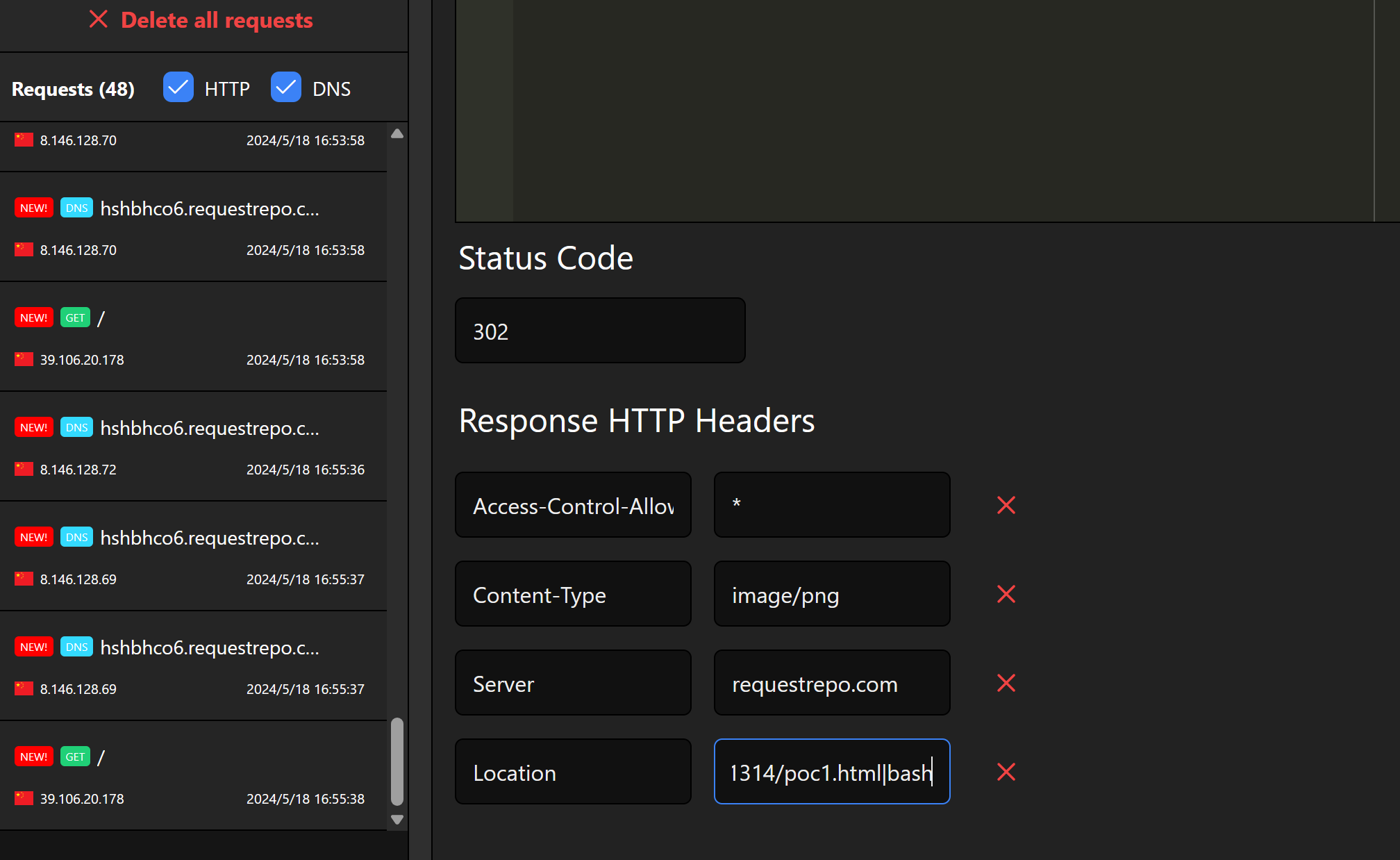The image size is (1400, 860).
Task: Edit the Content-Type header name field
Action: (573, 594)
